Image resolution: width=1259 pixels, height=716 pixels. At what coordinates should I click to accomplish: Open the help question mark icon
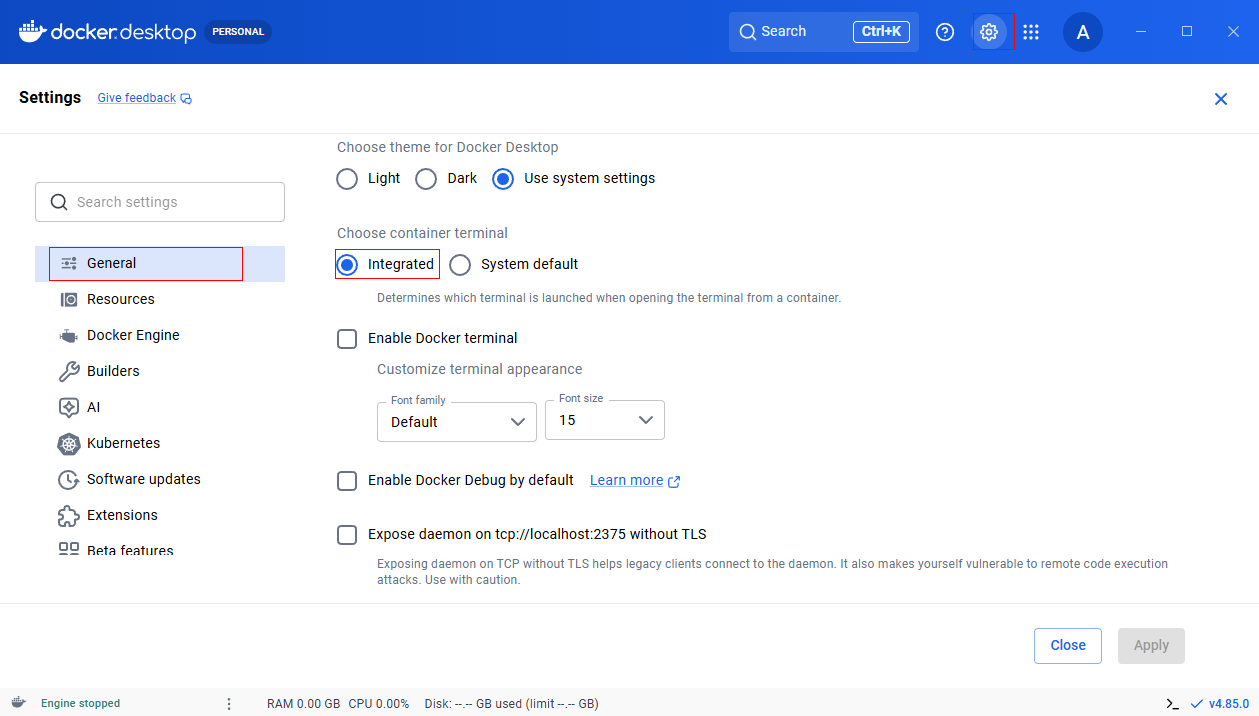click(945, 32)
